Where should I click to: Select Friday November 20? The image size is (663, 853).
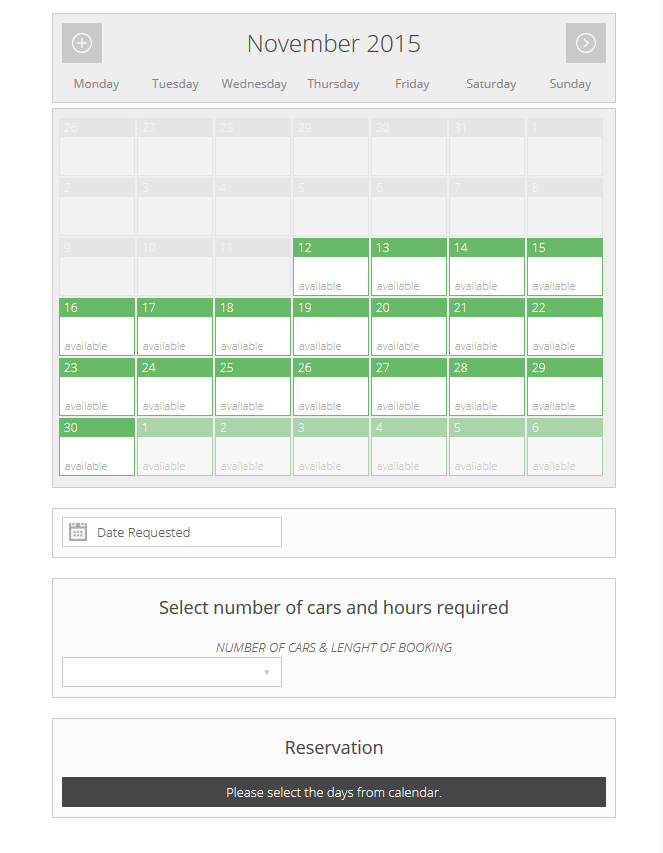[x=408, y=307]
